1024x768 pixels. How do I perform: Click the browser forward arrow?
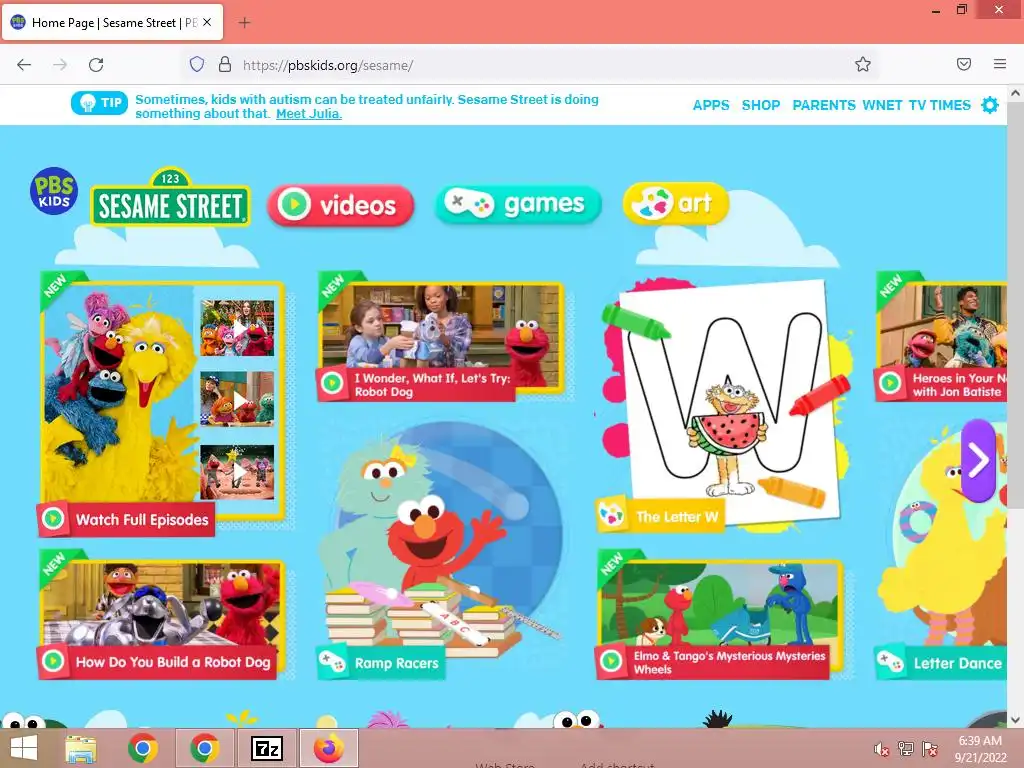[60, 65]
